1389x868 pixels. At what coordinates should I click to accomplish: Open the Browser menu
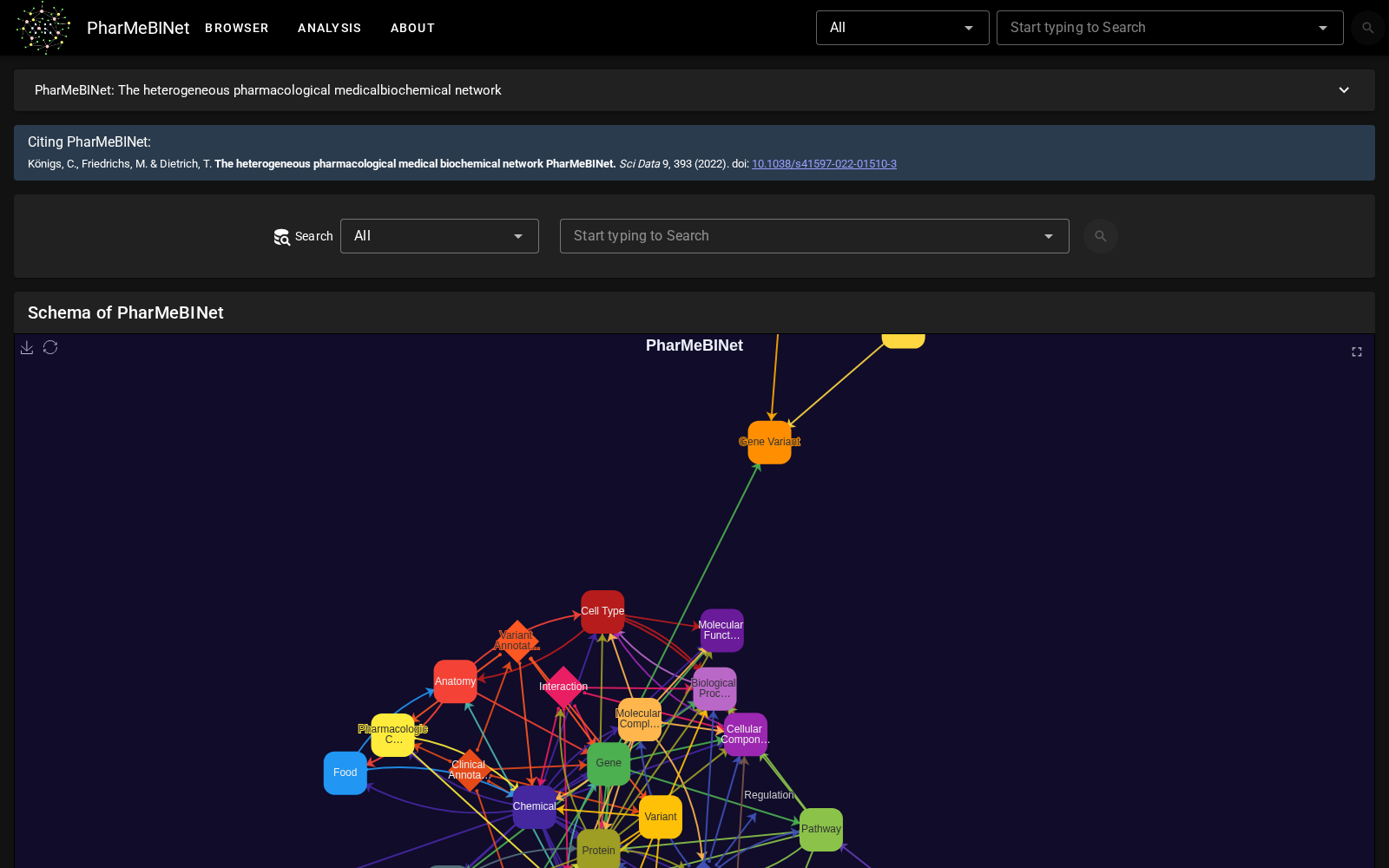point(237,28)
